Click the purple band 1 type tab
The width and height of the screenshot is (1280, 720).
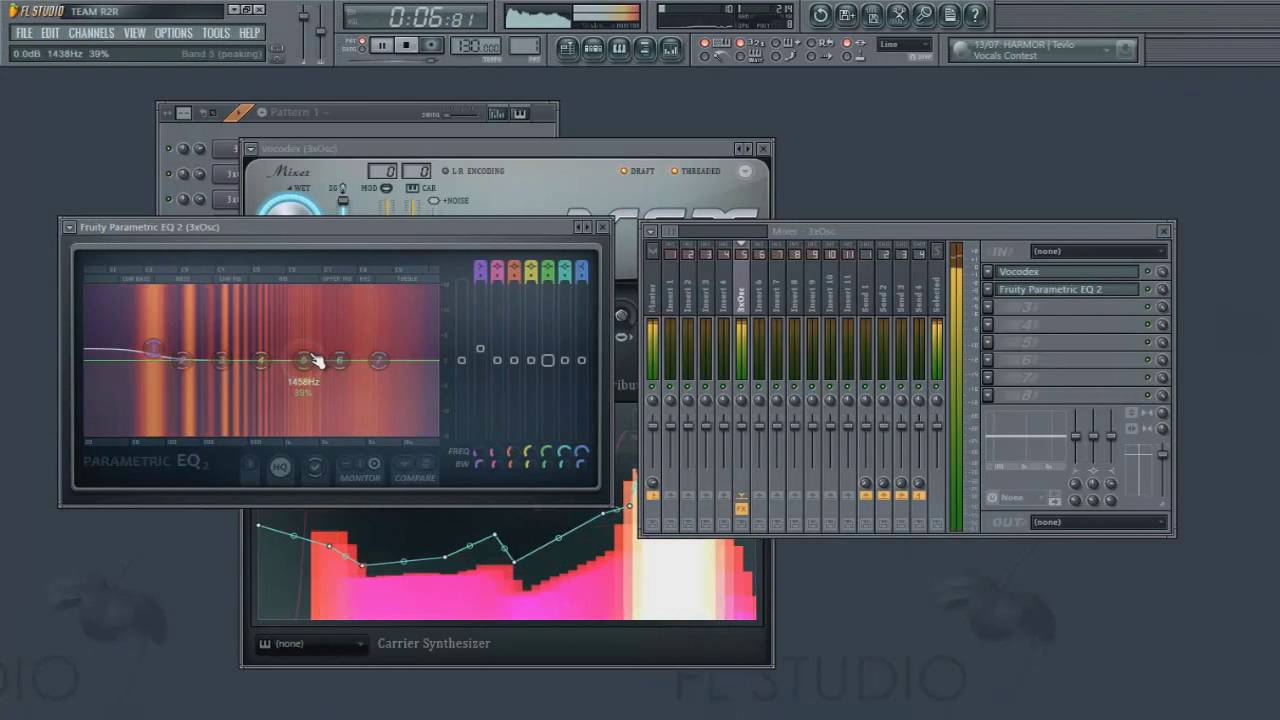point(480,270)
